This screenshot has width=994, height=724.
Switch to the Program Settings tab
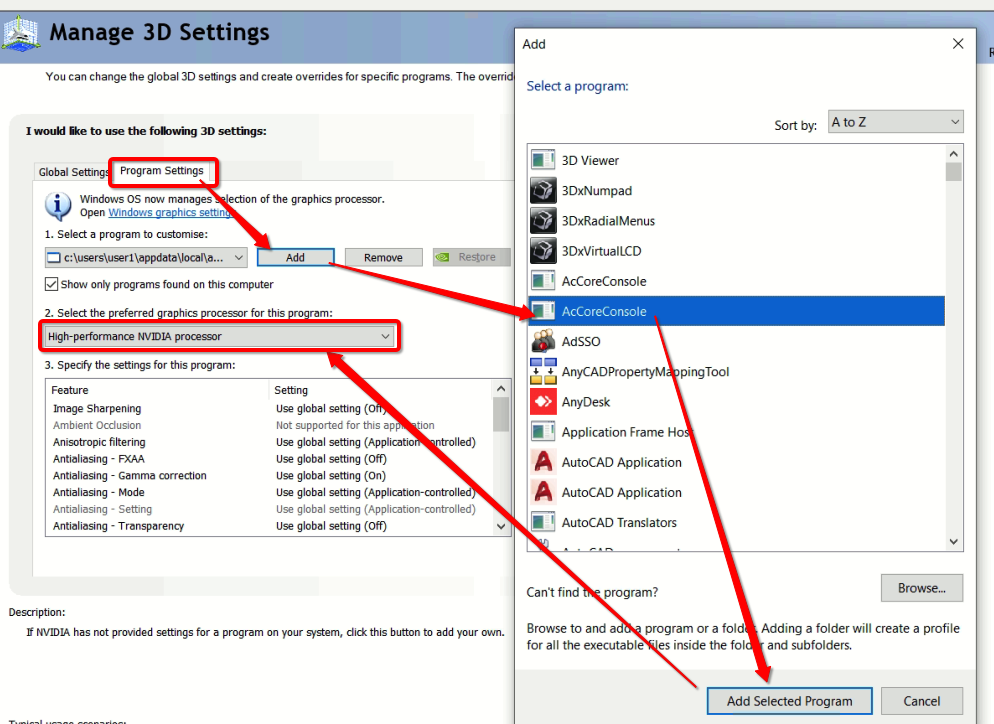click(x=163, y=171)
